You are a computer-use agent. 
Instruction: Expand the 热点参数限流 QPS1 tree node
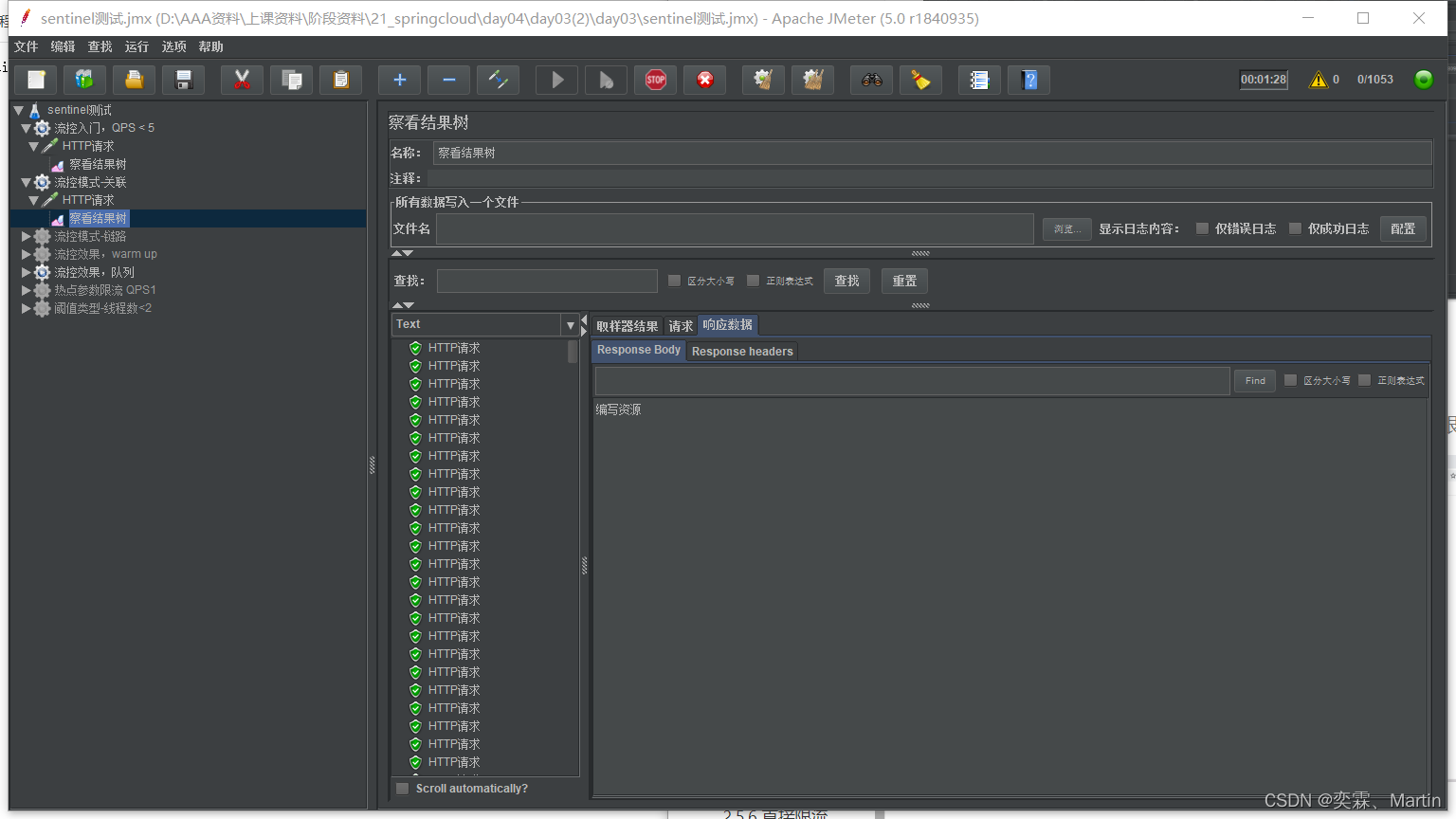point(26,290)
